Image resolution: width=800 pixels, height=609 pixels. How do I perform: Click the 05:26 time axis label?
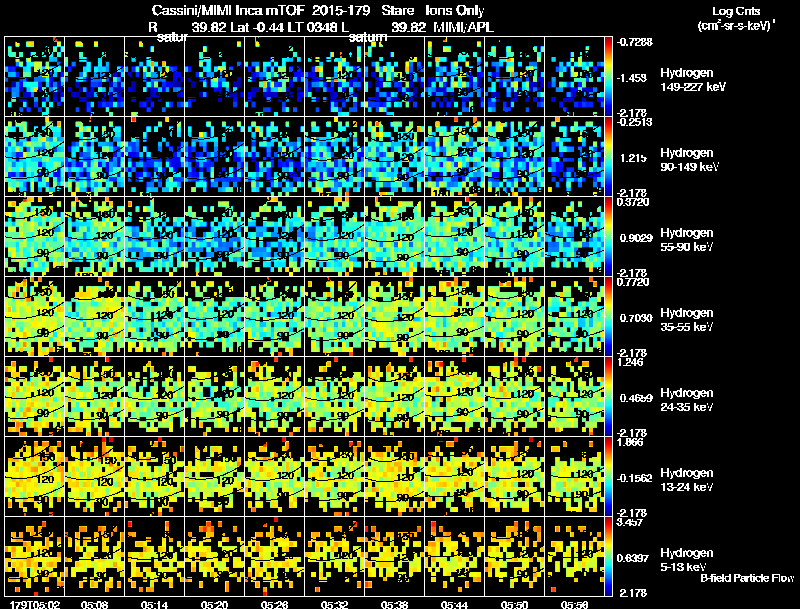[x=274, y=604]
